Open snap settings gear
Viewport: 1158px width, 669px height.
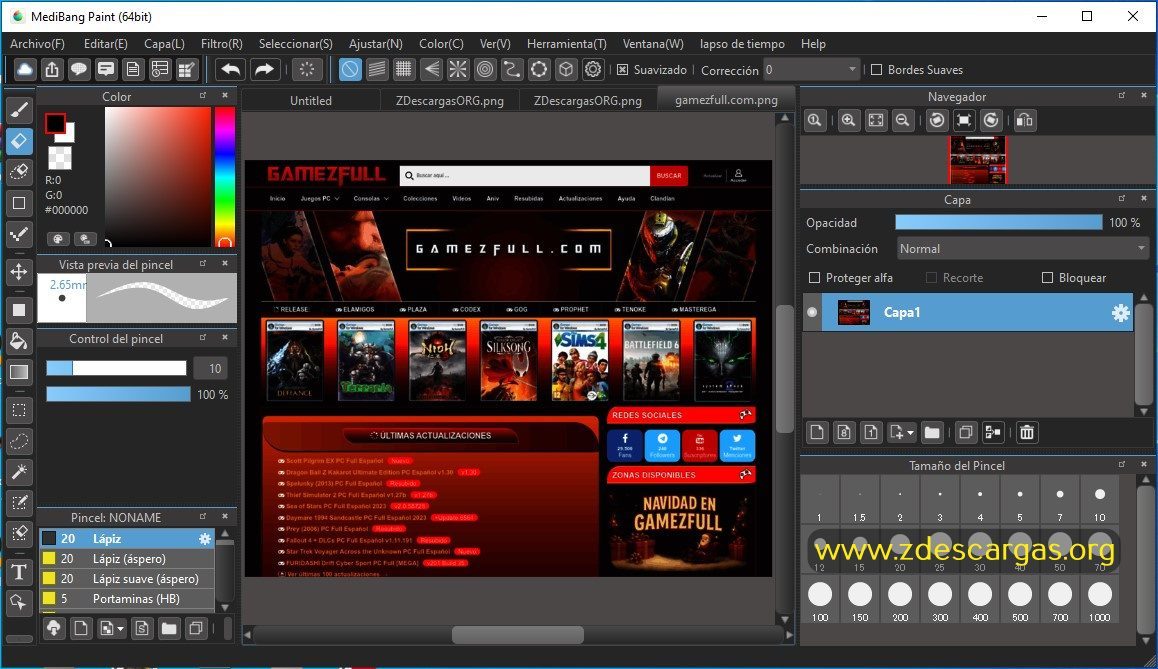pos(593,69)
